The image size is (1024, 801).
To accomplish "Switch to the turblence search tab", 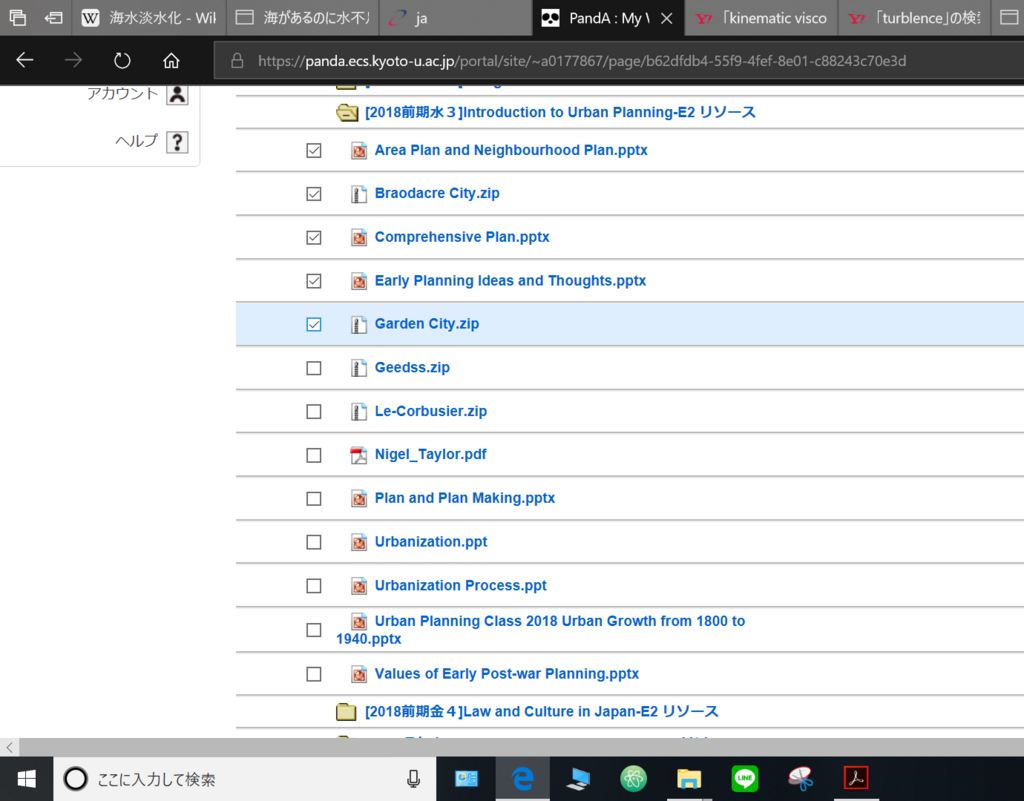I will pos(914,18).
